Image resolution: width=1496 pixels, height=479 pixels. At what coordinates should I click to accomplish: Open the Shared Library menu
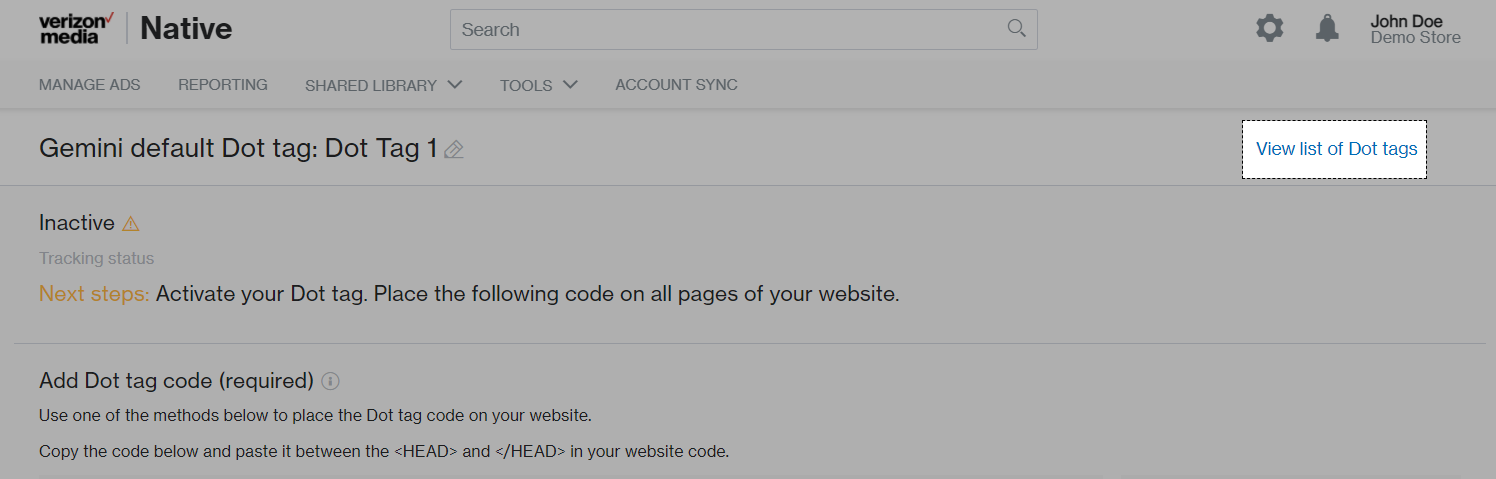point(371,85)
